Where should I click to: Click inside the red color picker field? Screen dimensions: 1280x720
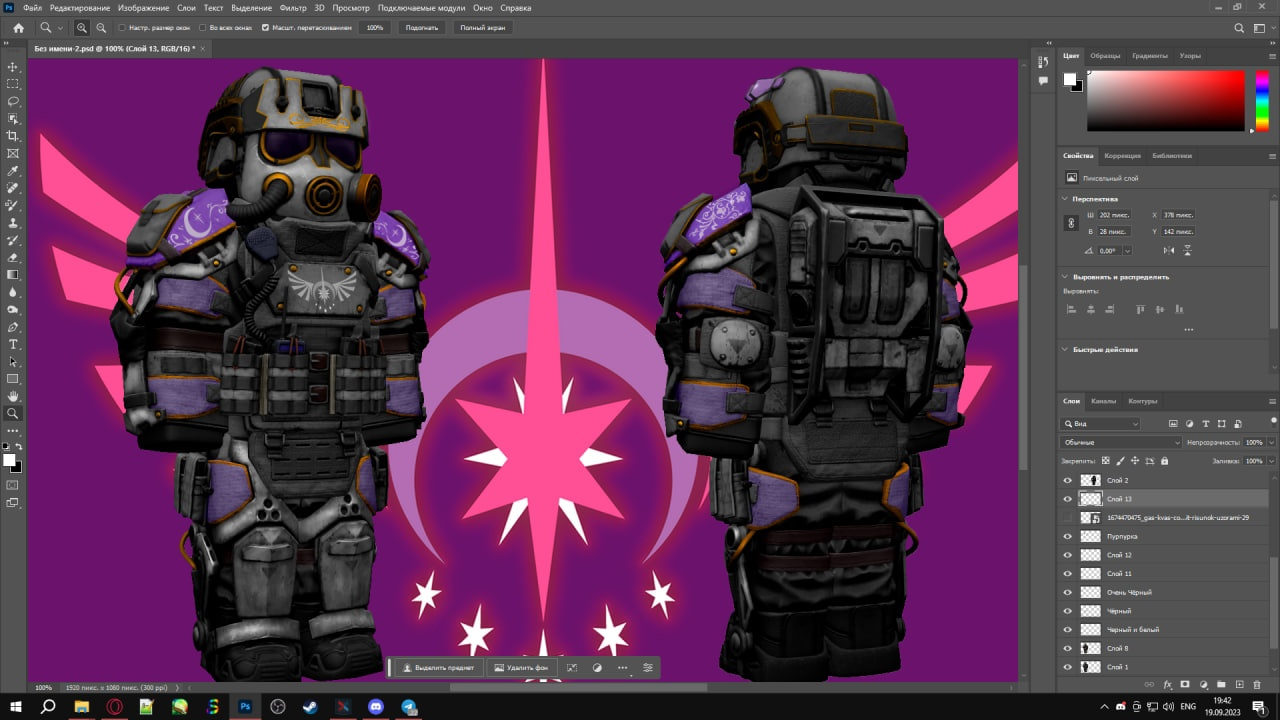tap(1166, 100)
